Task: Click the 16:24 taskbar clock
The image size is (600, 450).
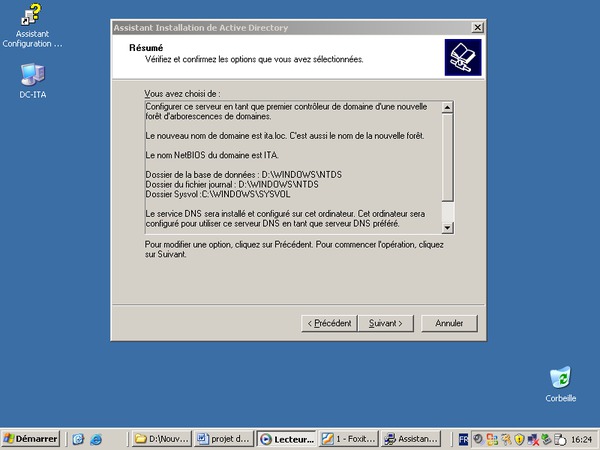Action: 581,439
